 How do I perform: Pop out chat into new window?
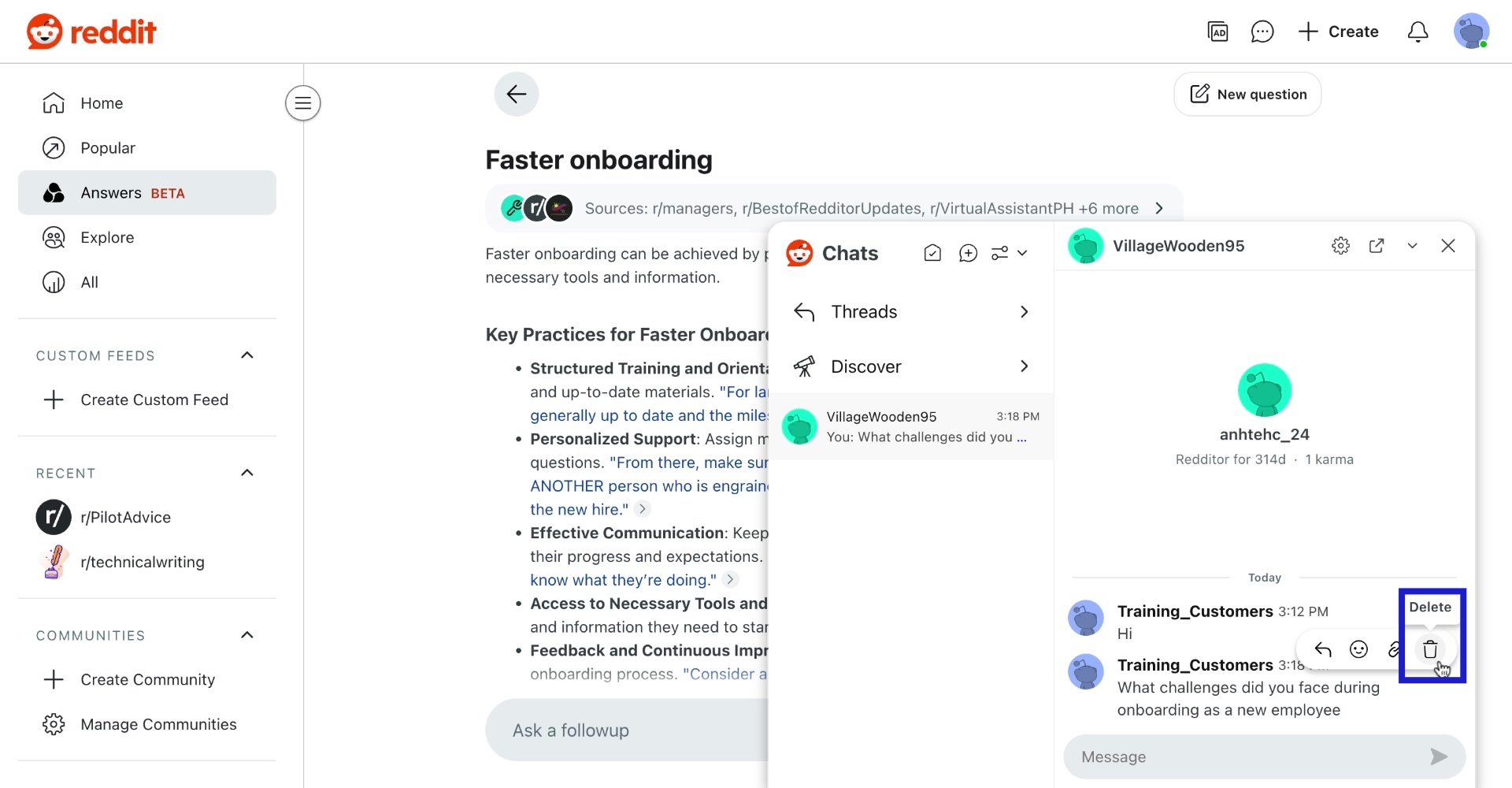[1377, 246]
